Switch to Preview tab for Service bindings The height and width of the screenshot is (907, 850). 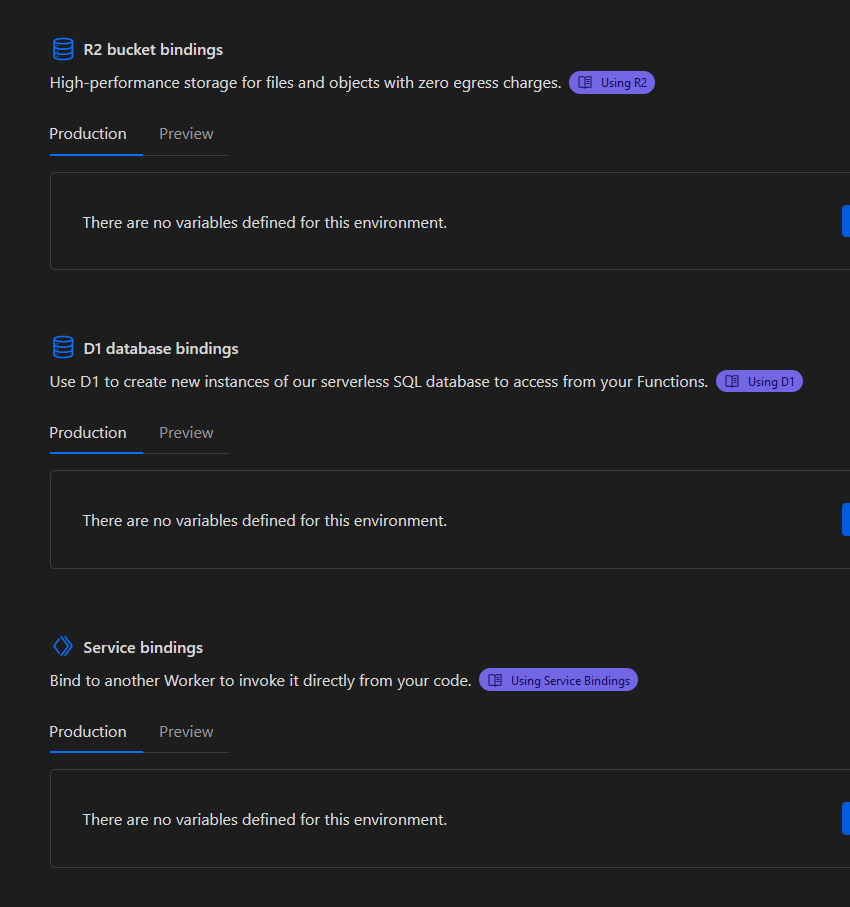(x=186, y=732)
